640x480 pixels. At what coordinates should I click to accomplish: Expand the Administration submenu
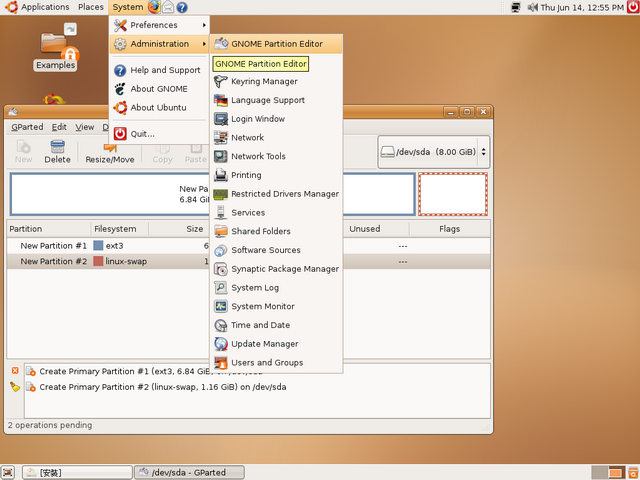[x=160, y=44]
